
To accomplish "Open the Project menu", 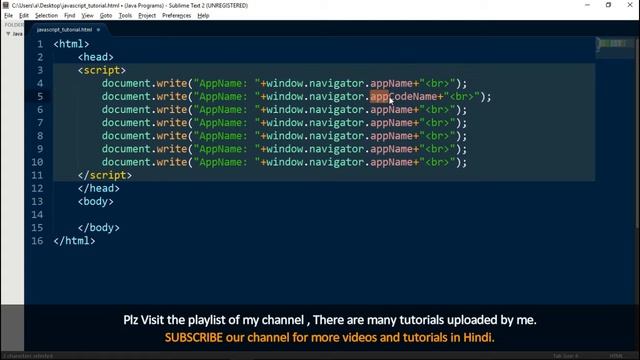I will point(147,16).
